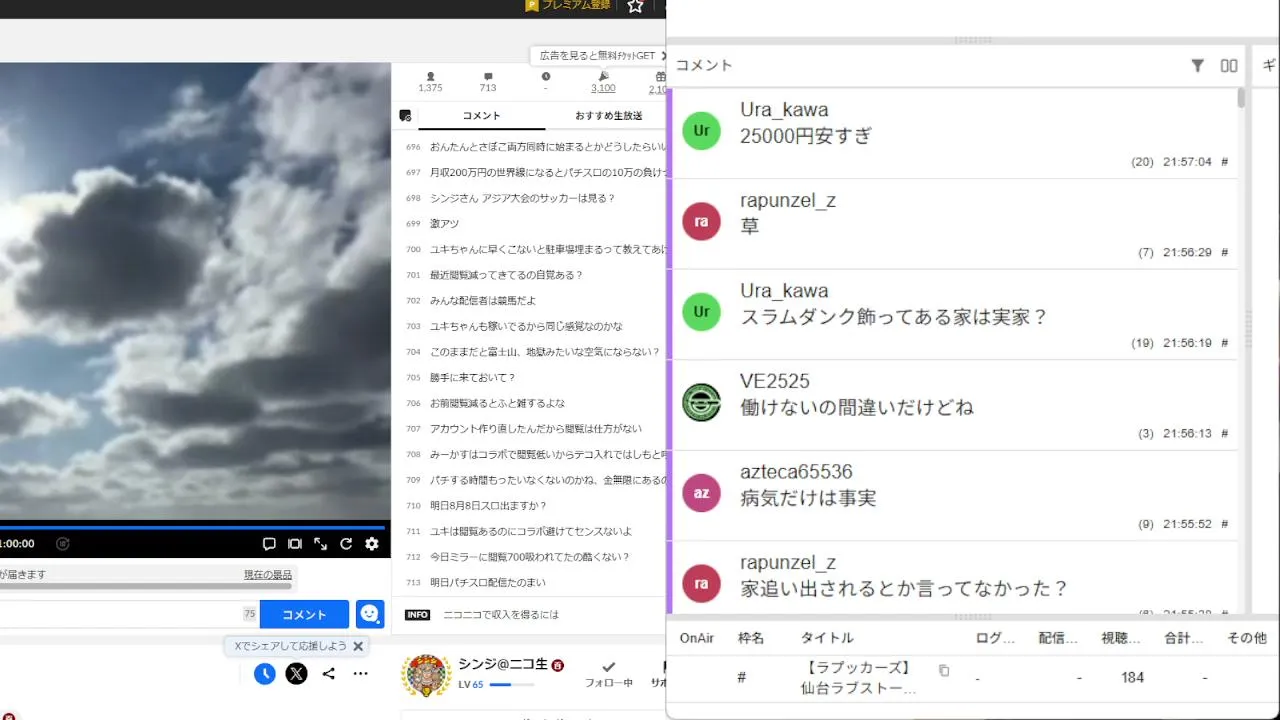Screen dimensions: 1280x720
Task: Open comment list settings icon left of コメント tab
Action: (405, 116)
